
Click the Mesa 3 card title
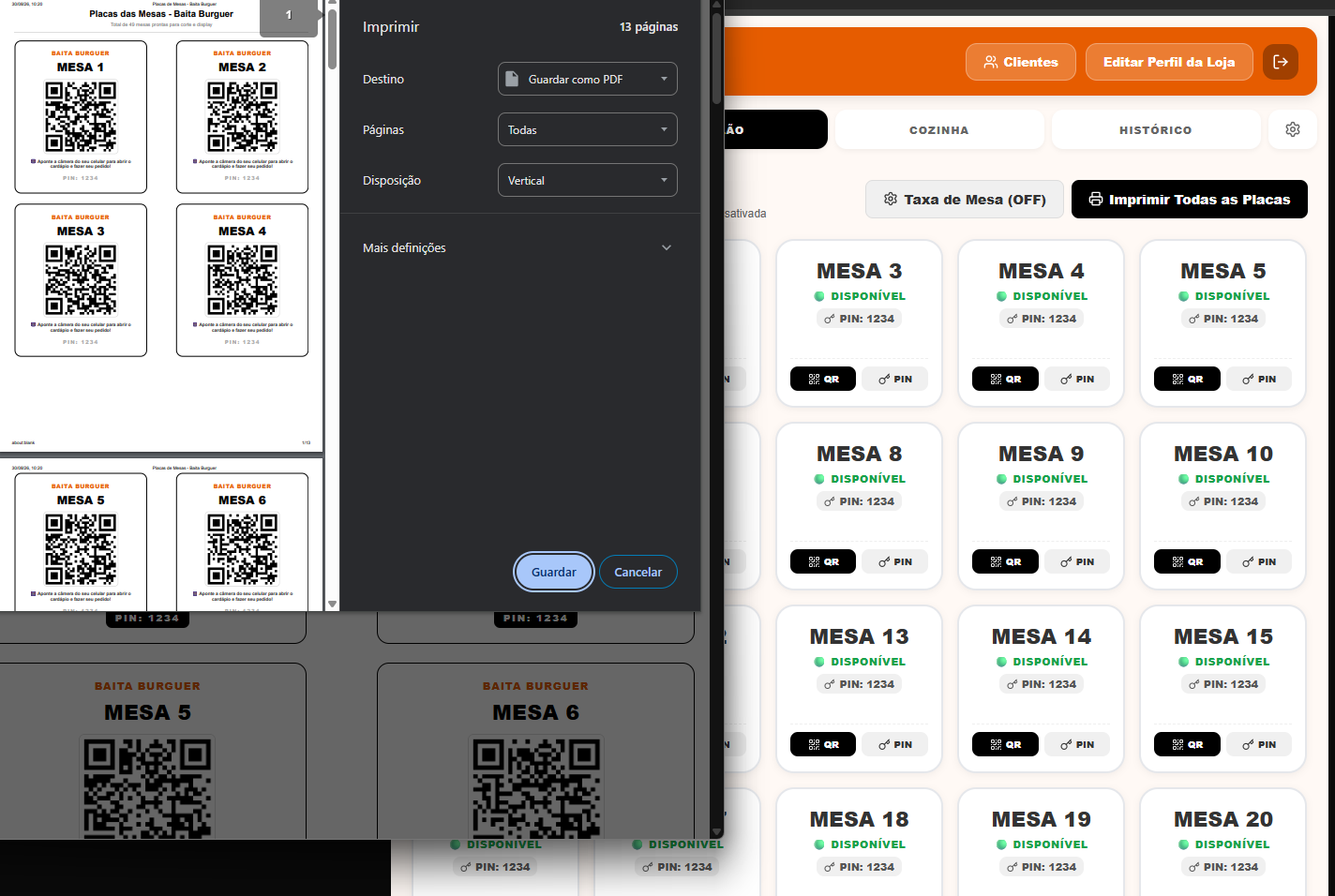click(x=859, y=271)
